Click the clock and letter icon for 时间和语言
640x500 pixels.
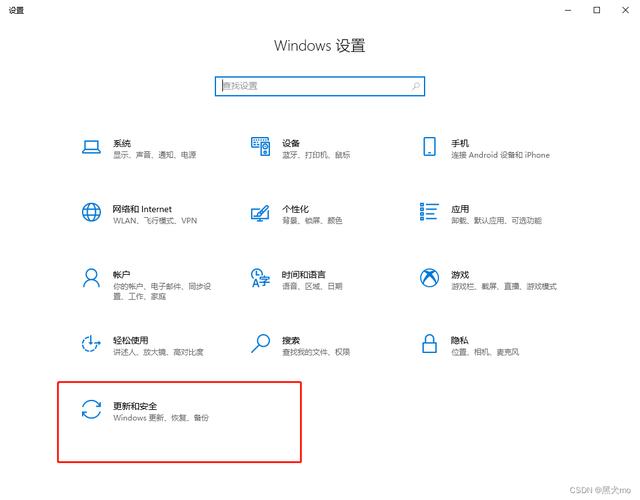point(260,278)
